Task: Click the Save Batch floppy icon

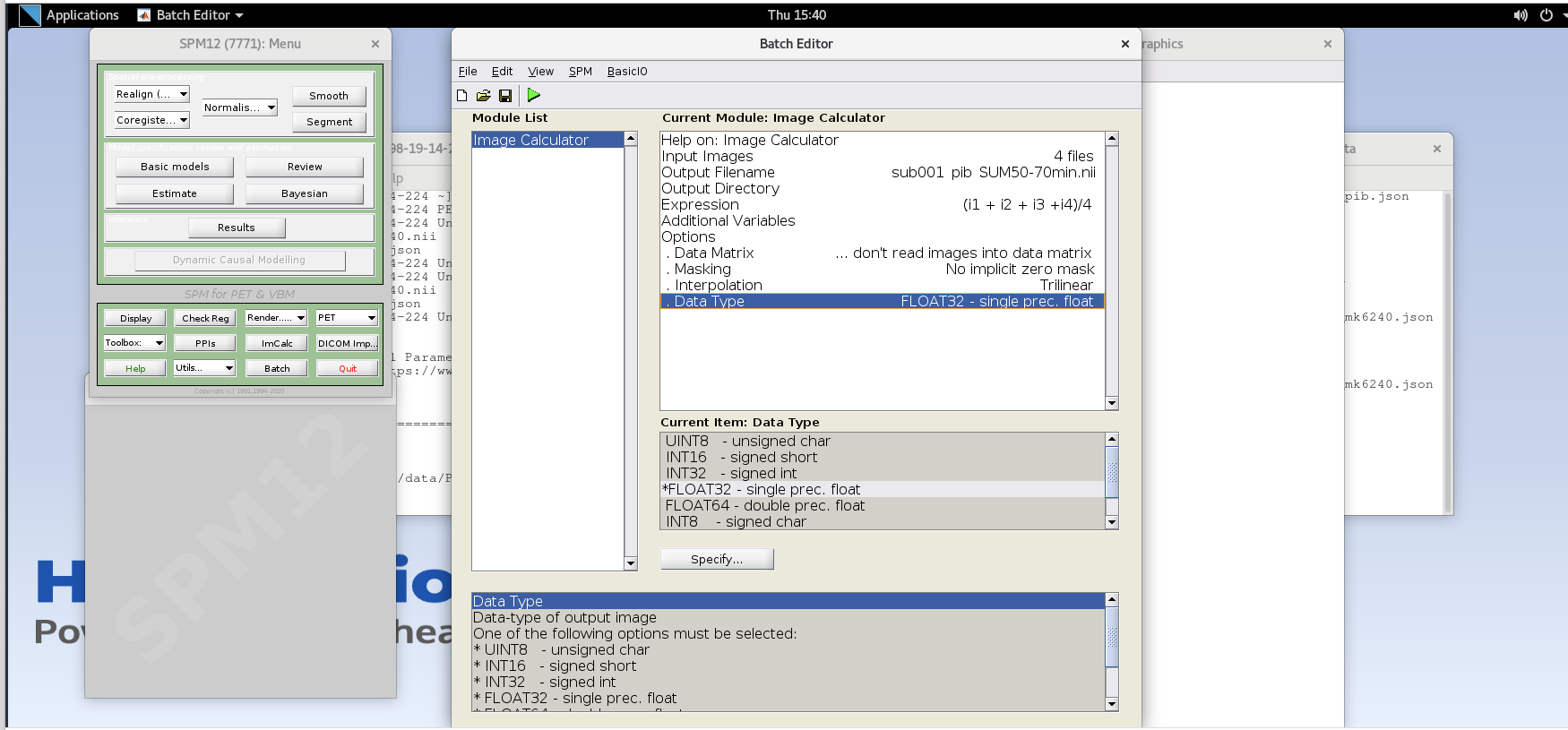Action: click(505, 96)
